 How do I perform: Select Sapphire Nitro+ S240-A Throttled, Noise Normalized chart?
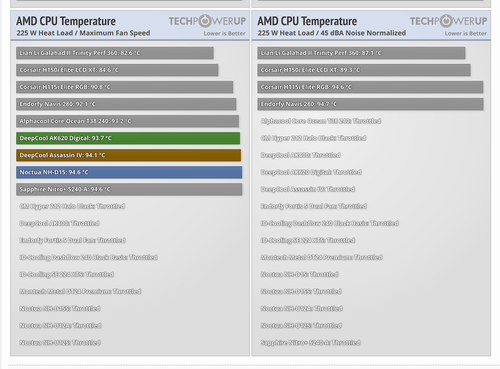pos(311,342)
